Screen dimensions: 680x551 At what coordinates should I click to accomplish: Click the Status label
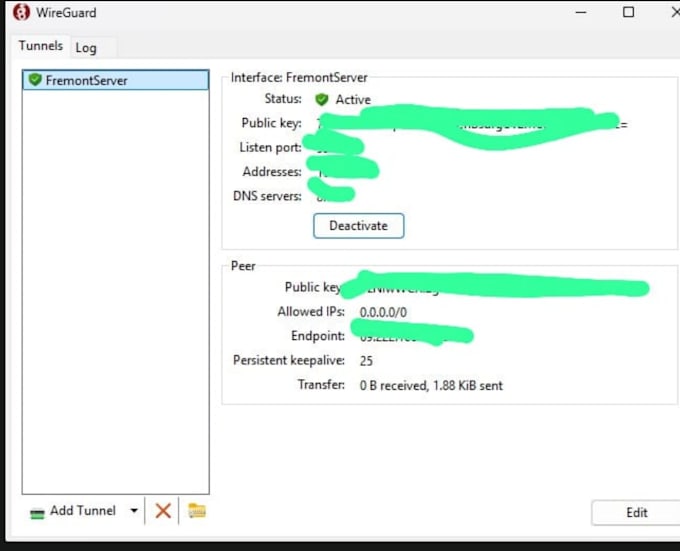tap(283, 99)
